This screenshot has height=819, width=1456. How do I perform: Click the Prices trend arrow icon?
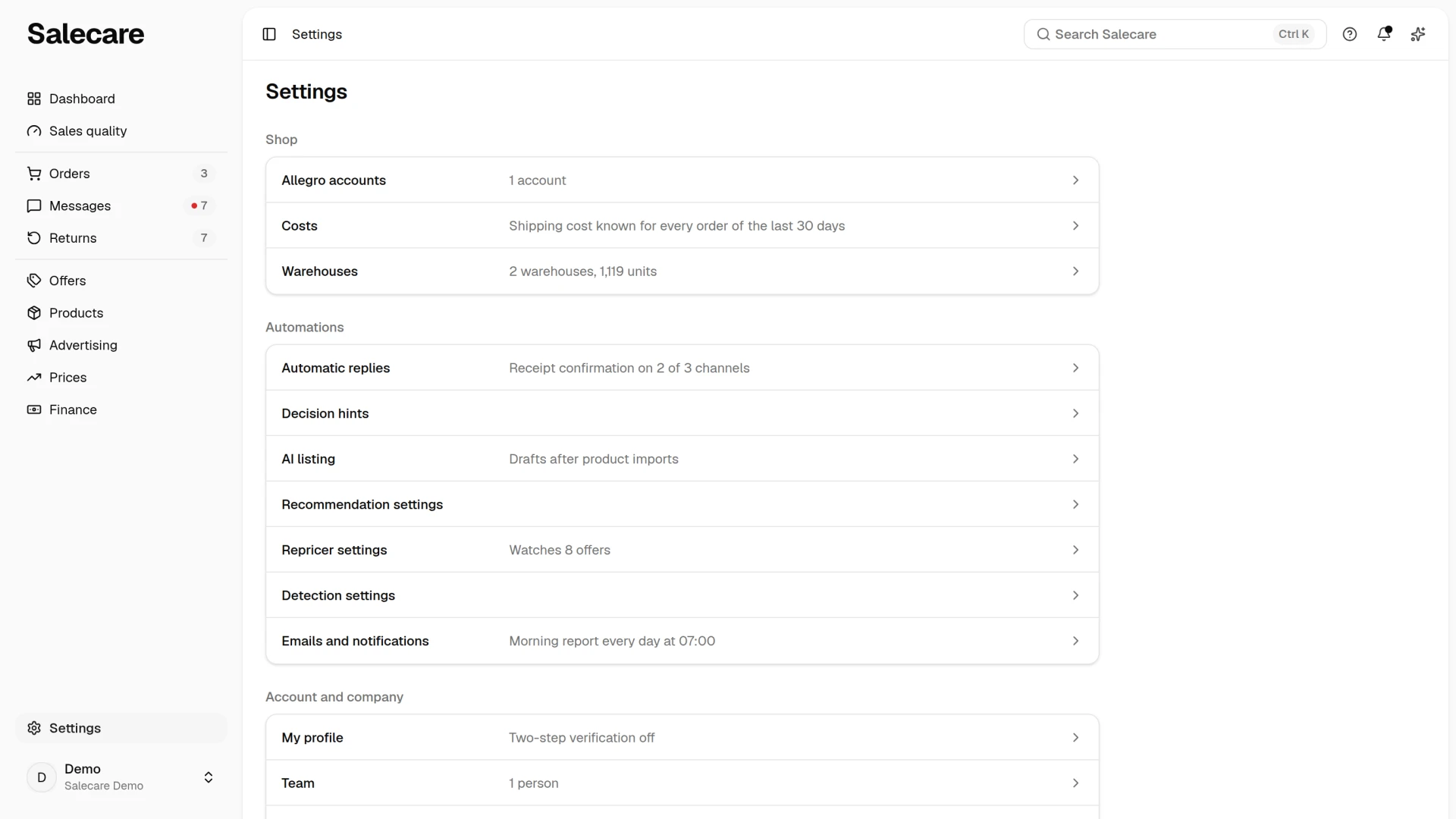(34, 378)
